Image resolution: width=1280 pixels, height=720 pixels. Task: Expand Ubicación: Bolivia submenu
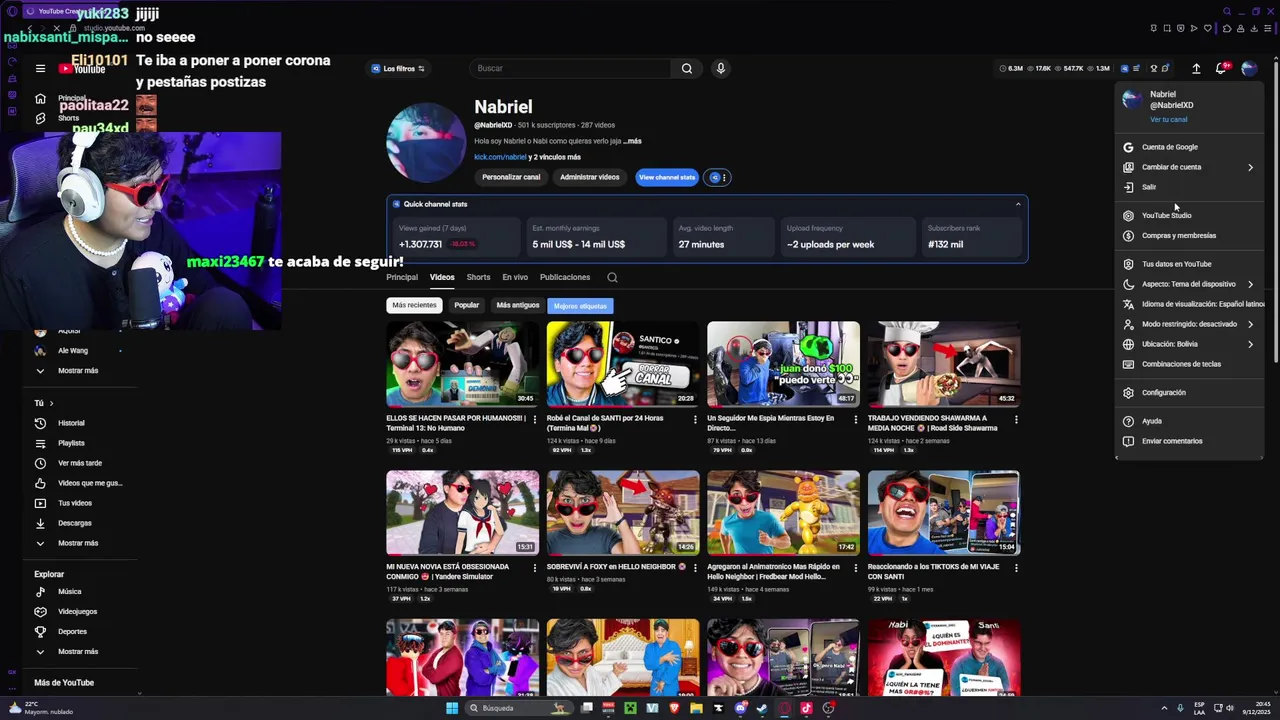1188,344
